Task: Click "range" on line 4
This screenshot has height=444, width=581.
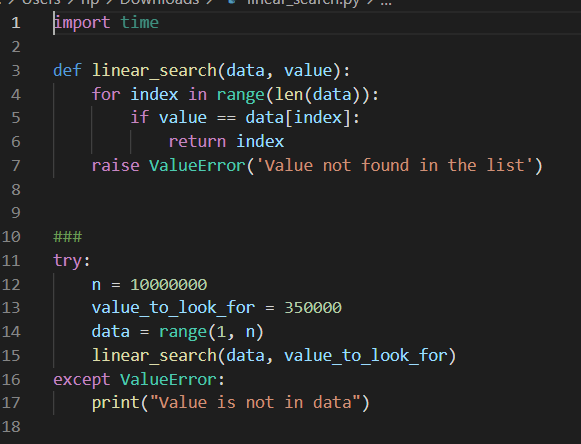Action: [x=240, y=95]
